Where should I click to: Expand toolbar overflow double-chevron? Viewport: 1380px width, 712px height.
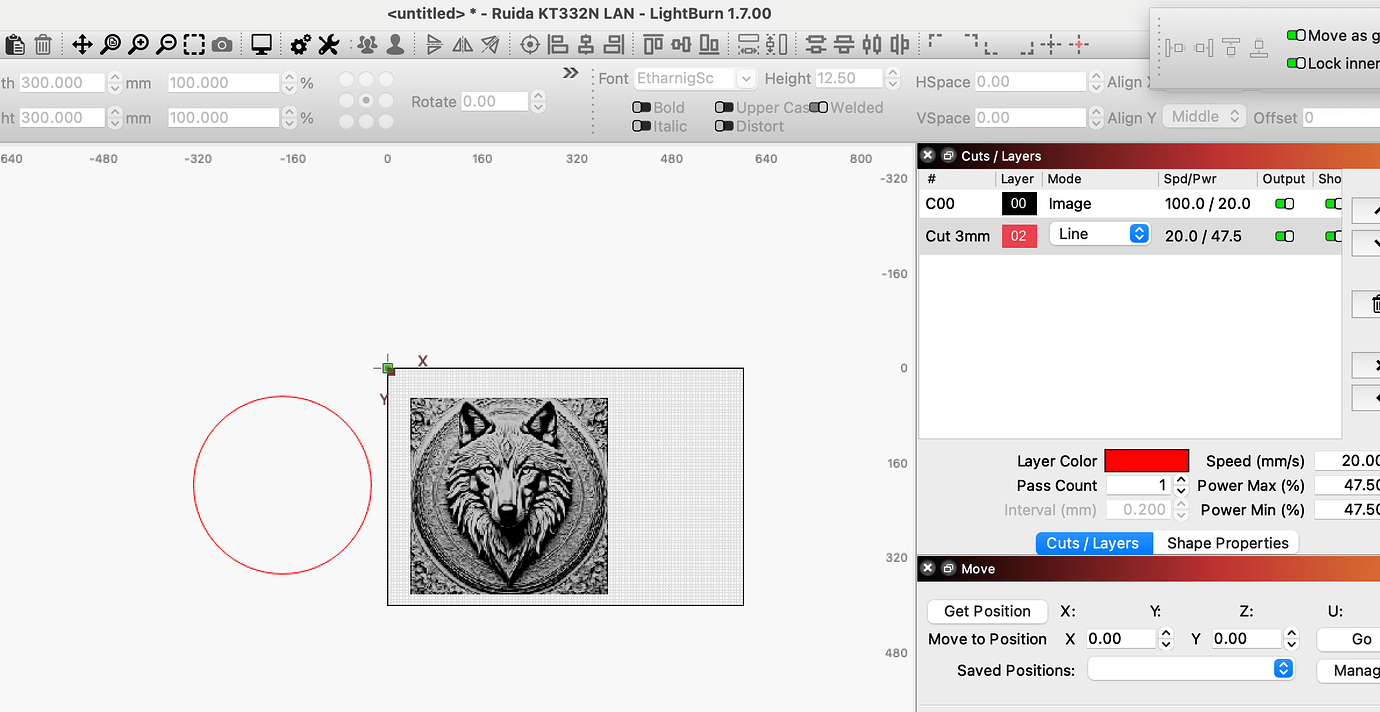[x=571, y=73]
